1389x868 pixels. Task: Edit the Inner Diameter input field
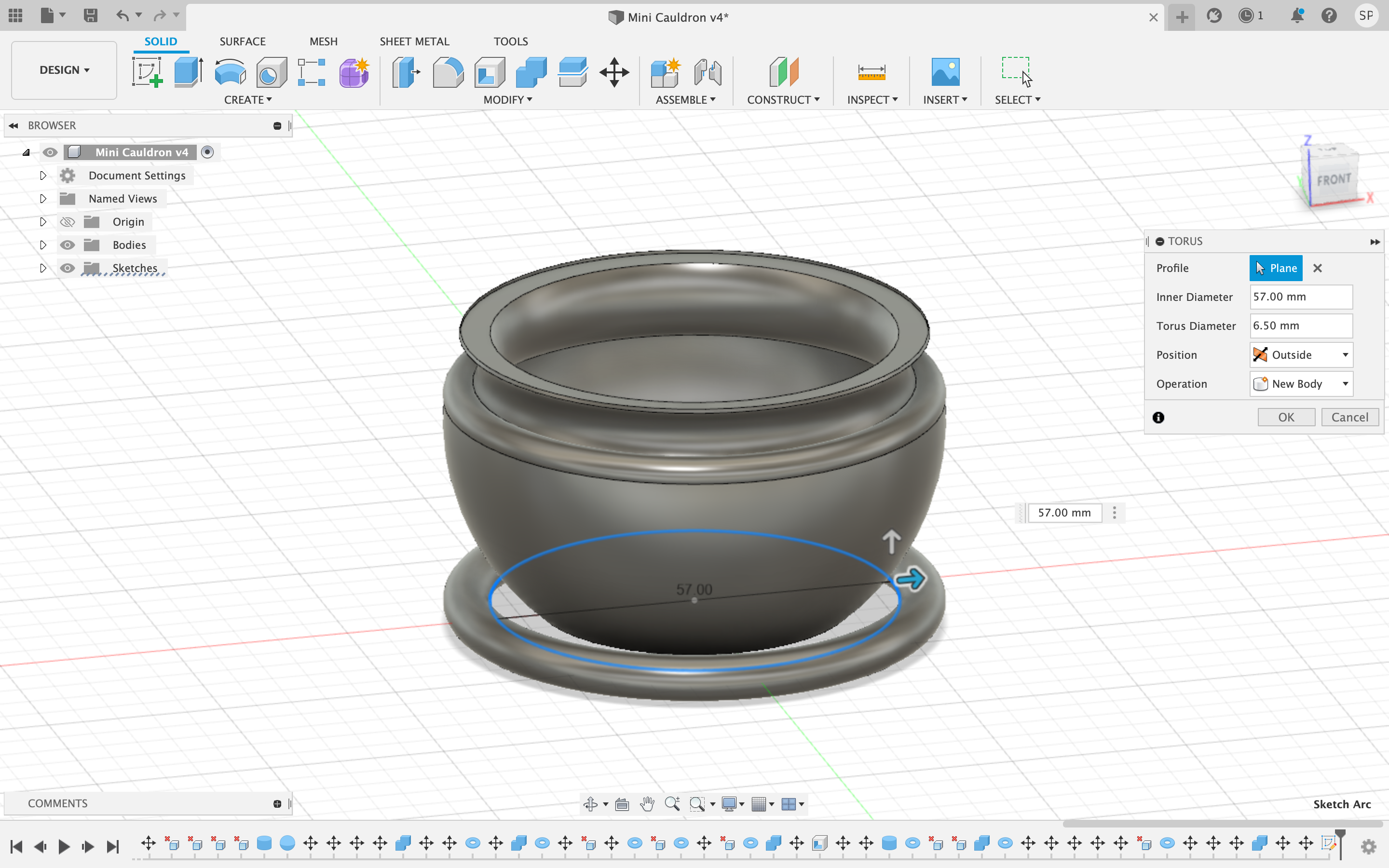click(x=1300, y=296)
